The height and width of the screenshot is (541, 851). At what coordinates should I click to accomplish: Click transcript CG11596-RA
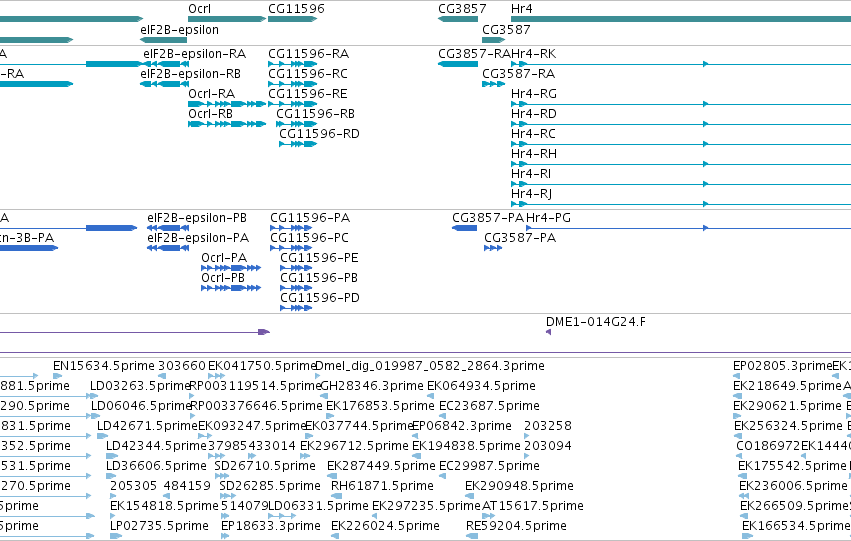[x=309, y=54]
